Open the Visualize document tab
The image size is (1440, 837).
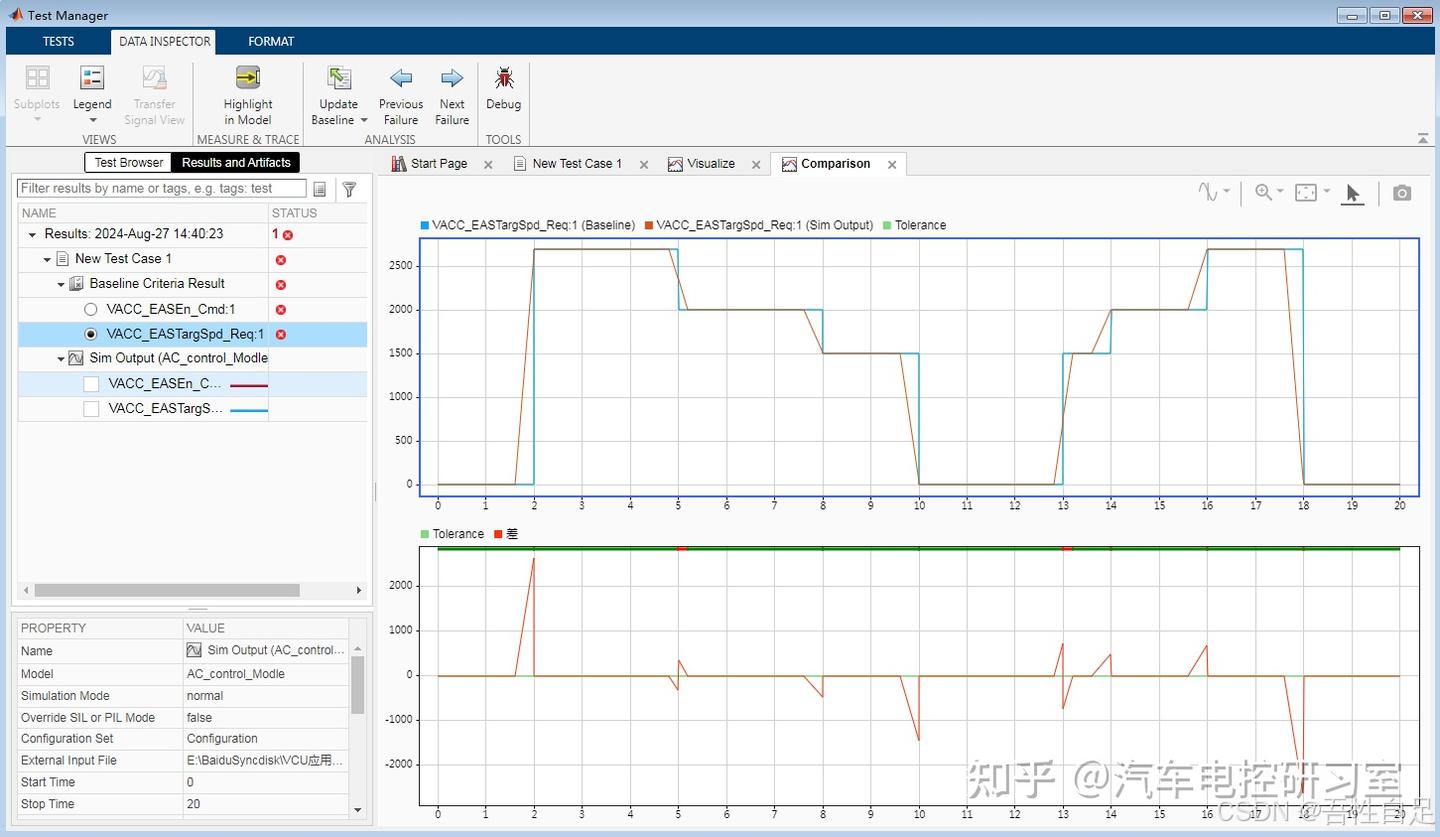click(711, 163)
